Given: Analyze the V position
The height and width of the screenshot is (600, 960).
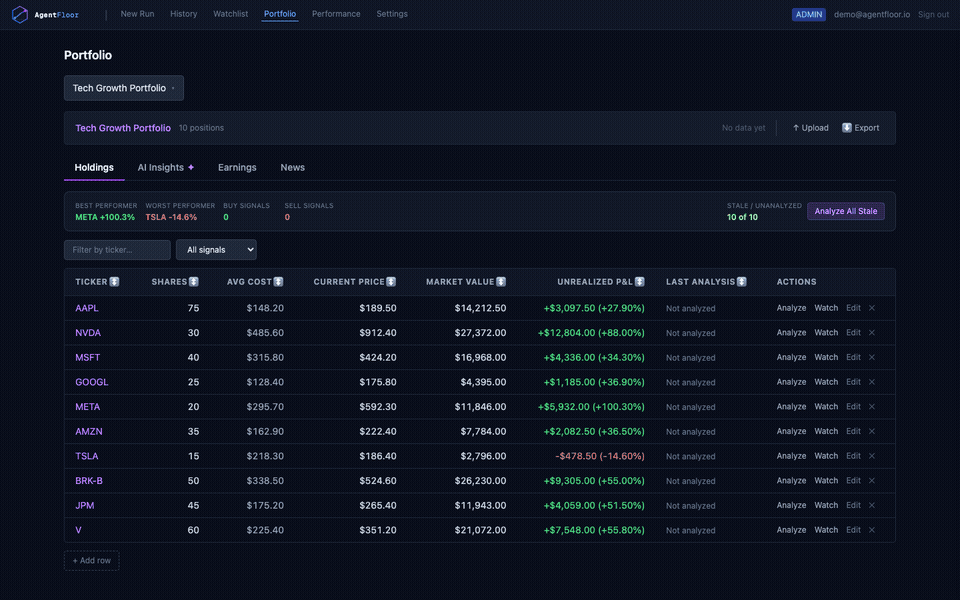Looking at the screenshot, I should (791, 530).
